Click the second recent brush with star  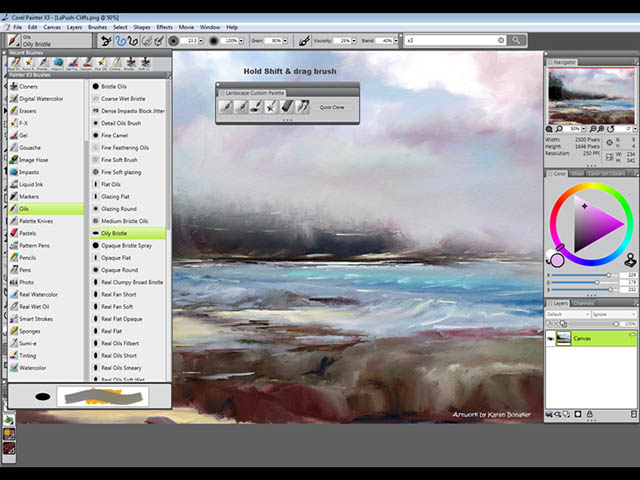pos(29,62)
